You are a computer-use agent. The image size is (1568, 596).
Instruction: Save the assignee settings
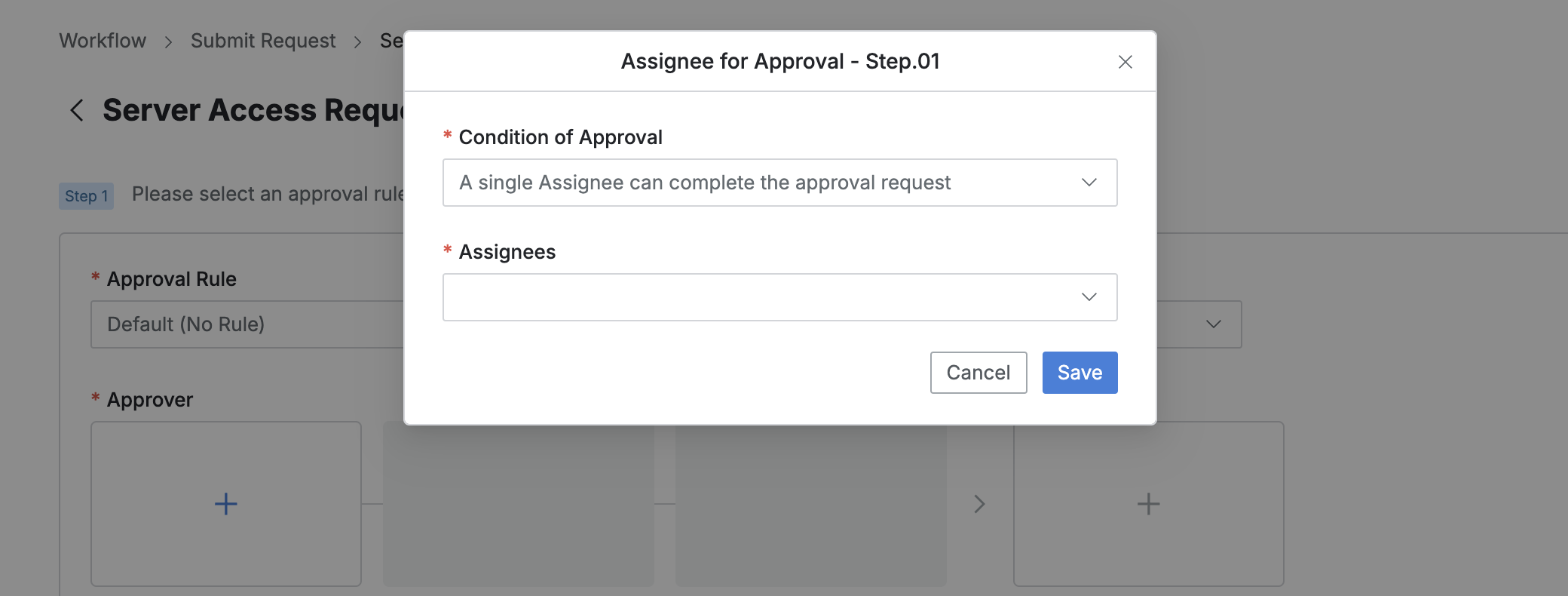(1080, 373)
